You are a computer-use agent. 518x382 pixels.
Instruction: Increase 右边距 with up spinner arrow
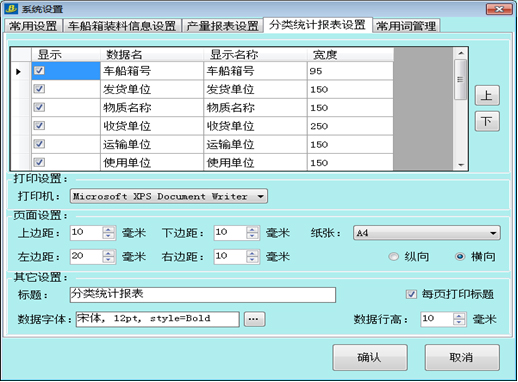click(x=252, y=253)
